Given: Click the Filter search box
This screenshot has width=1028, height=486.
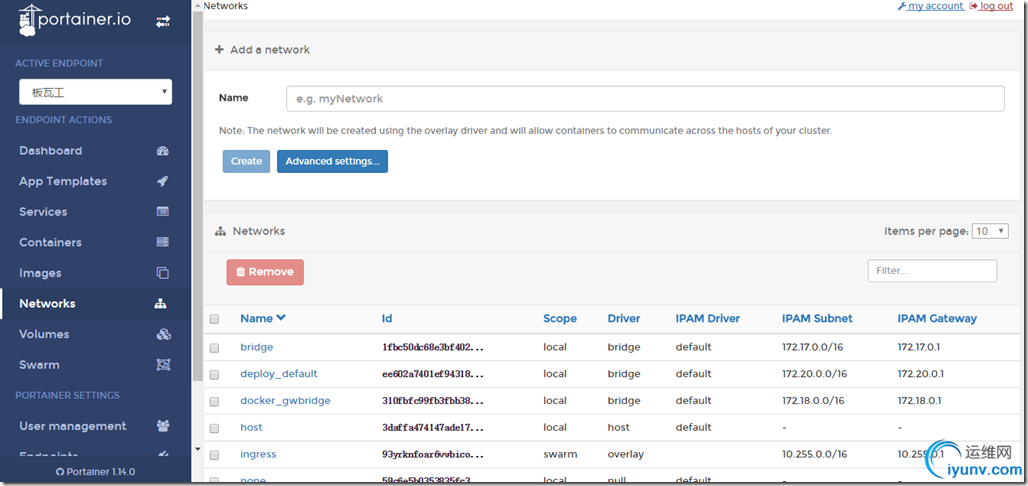Looking at the screenshot, I should click(x=932, y=271).
